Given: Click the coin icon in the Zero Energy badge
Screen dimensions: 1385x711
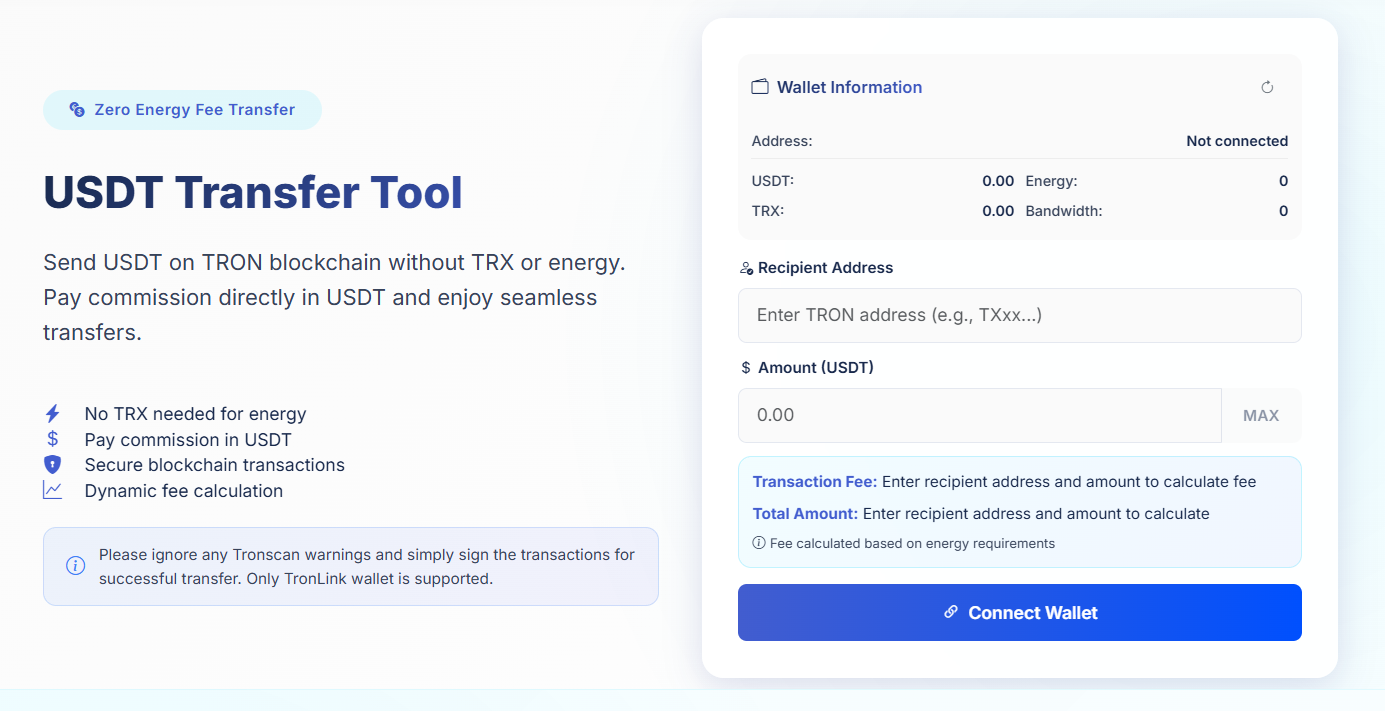Looking at the screenshot, I should point(77,110).
